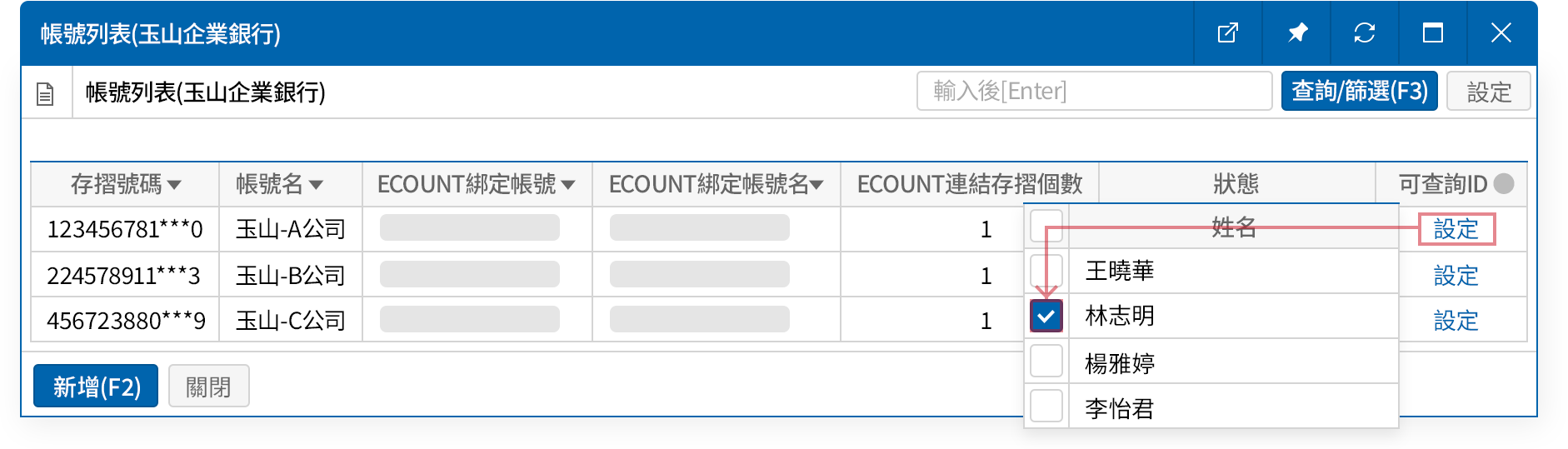Toggle the select-all checkbox in 姓名 header
The width and height of the screenshot is (1568, 449).
[1046, 225]
